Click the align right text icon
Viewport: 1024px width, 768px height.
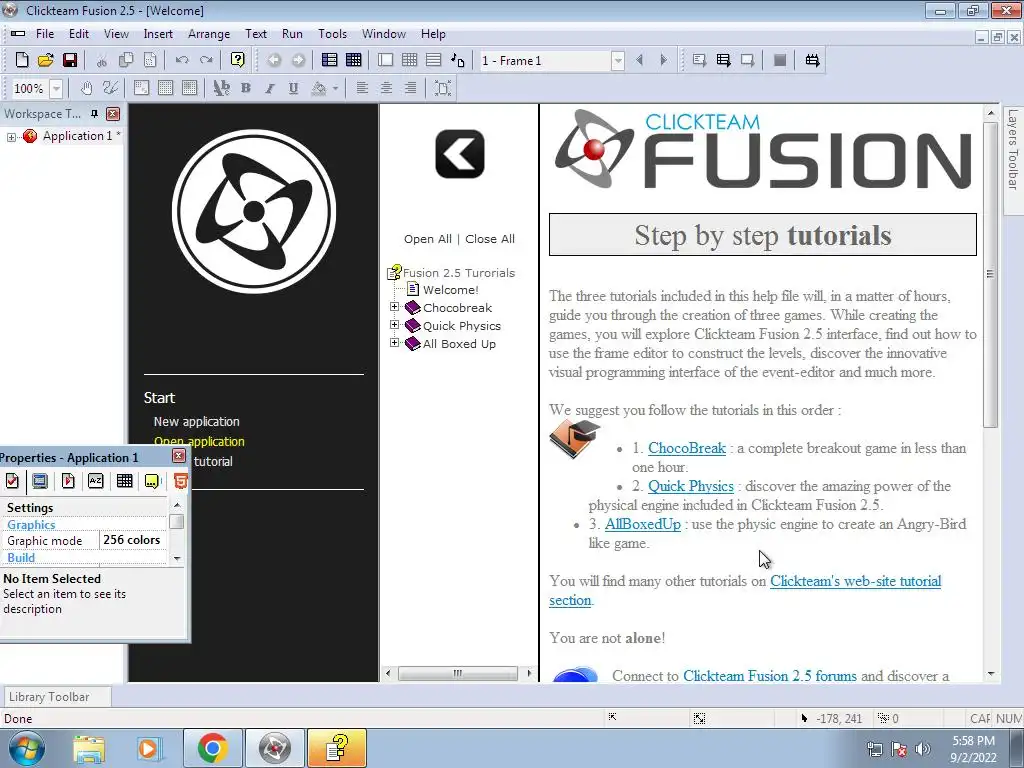[x=411, y=88]
